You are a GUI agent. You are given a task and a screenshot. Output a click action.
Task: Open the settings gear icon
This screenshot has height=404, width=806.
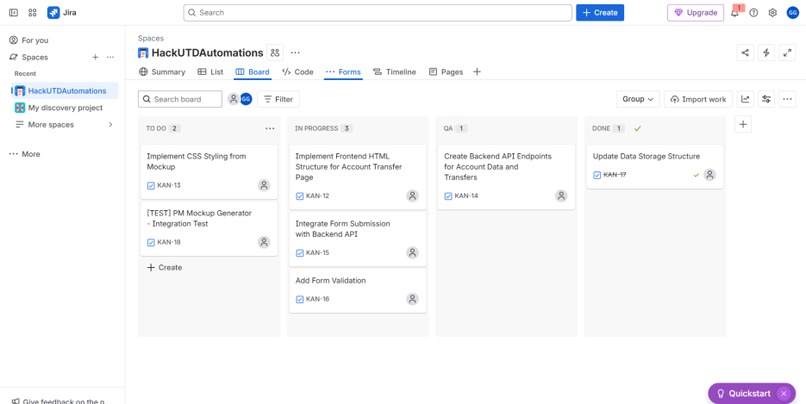click(773, 13)
